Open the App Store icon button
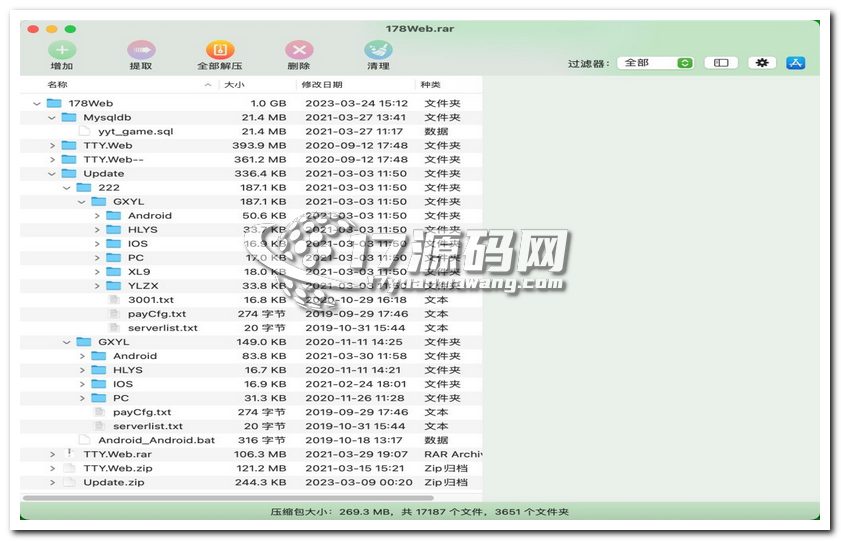Image resolution: width=841 pixels, height=541 pixels. coord(796,63)
